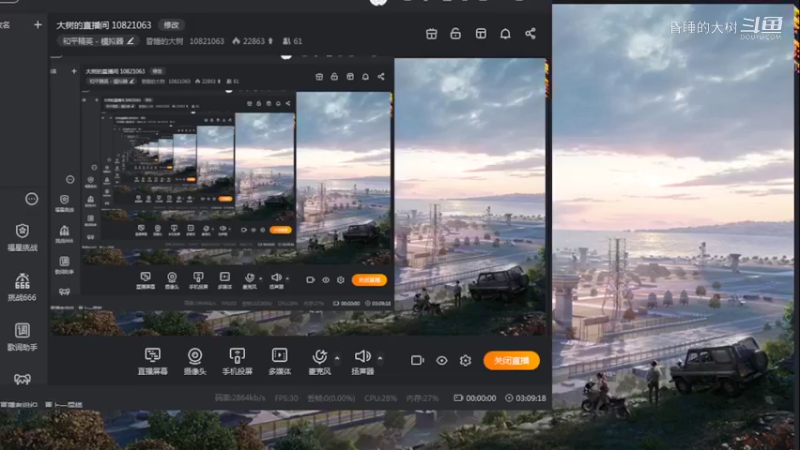Toggle preview visibility eye icon in main toolbar
This screenshot has width=800, height=450.
[442, 360]
